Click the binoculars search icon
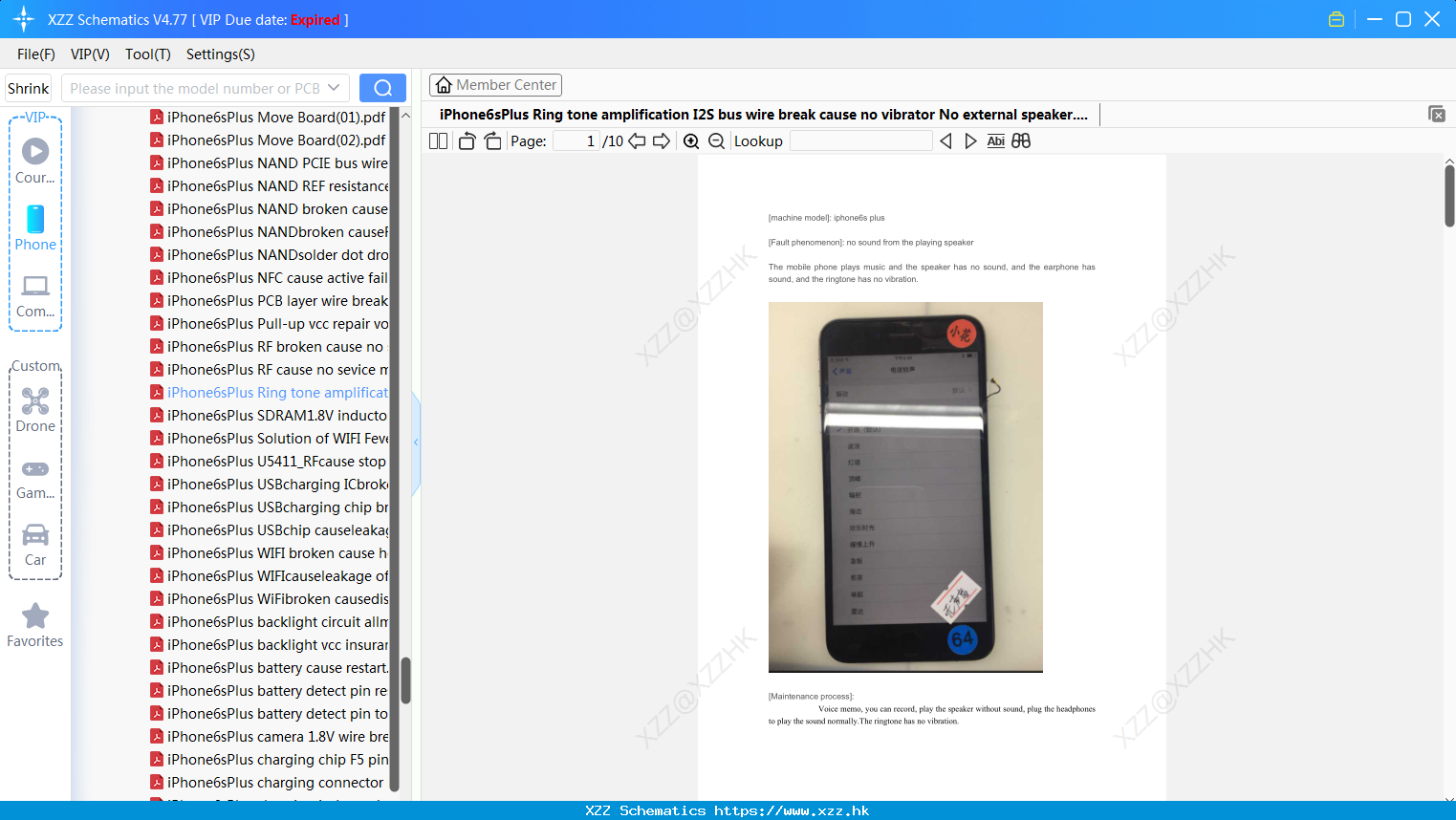Screen dimensions: 1456x820 (1021, 141)
